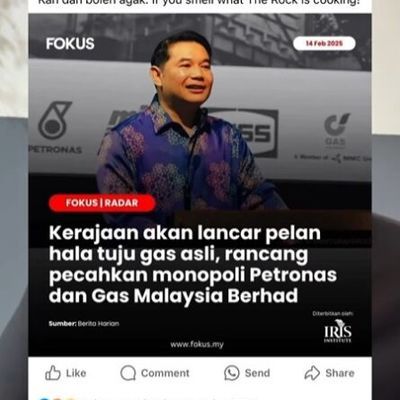Image resolution: width=400 pixels, height=400 pixels.
Task: Click the Comment speech bubble icon
Action: point(128,373)
